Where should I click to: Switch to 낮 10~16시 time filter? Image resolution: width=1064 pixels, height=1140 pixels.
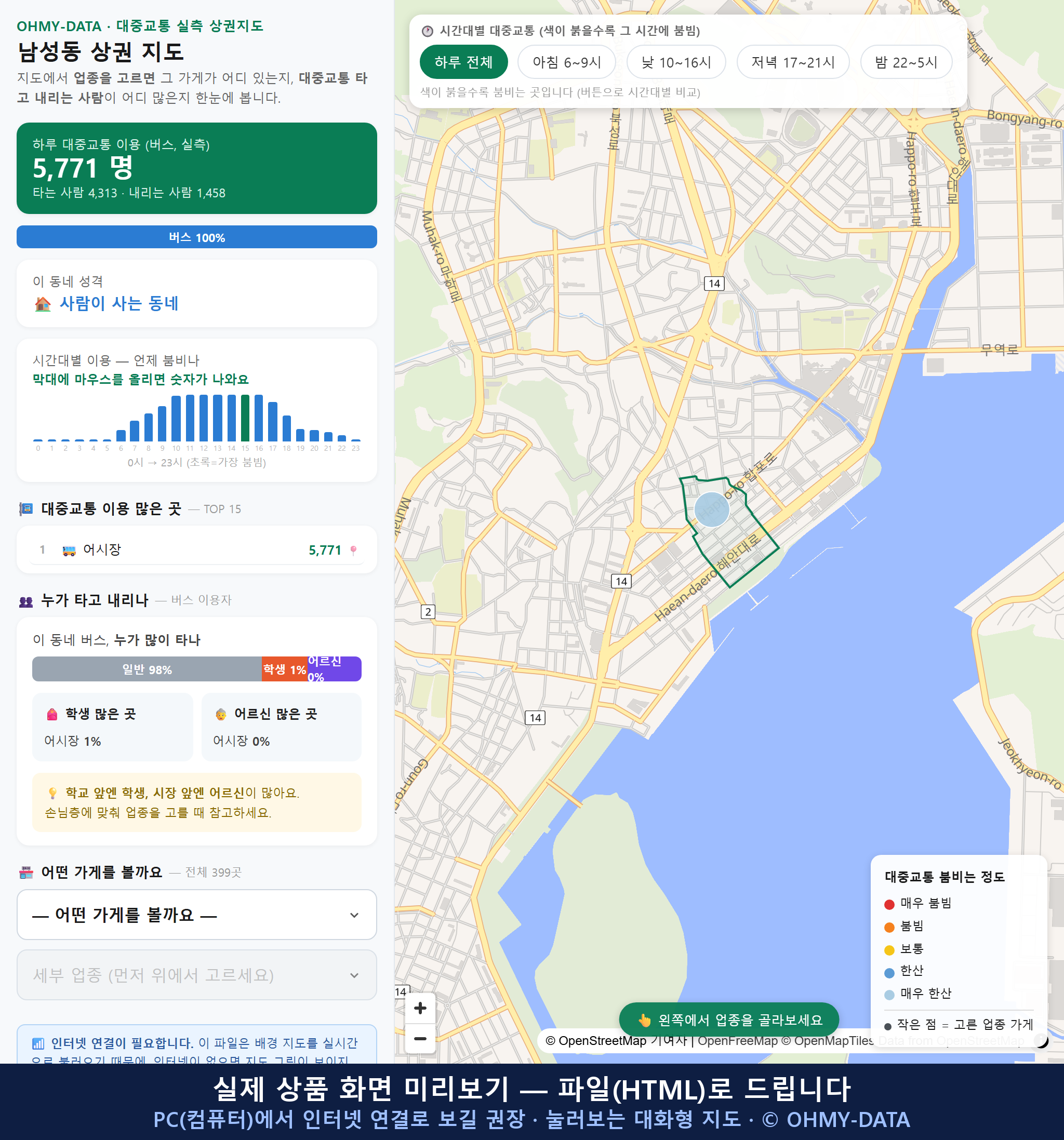point(676,62)
